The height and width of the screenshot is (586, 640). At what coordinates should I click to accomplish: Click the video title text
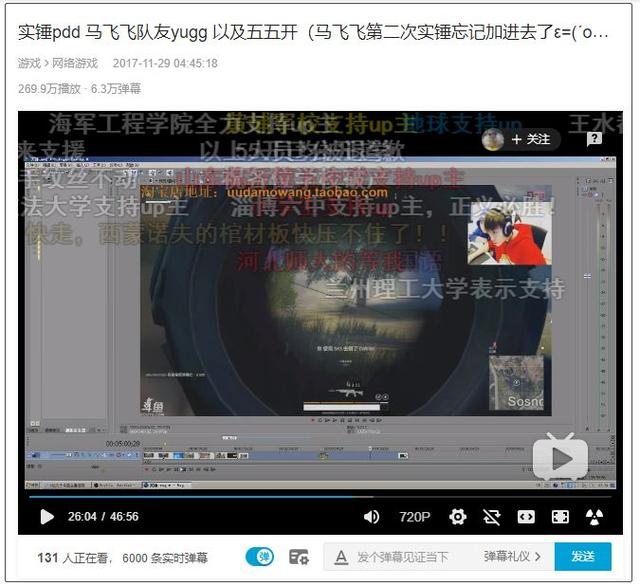click(x=313, y=33)
